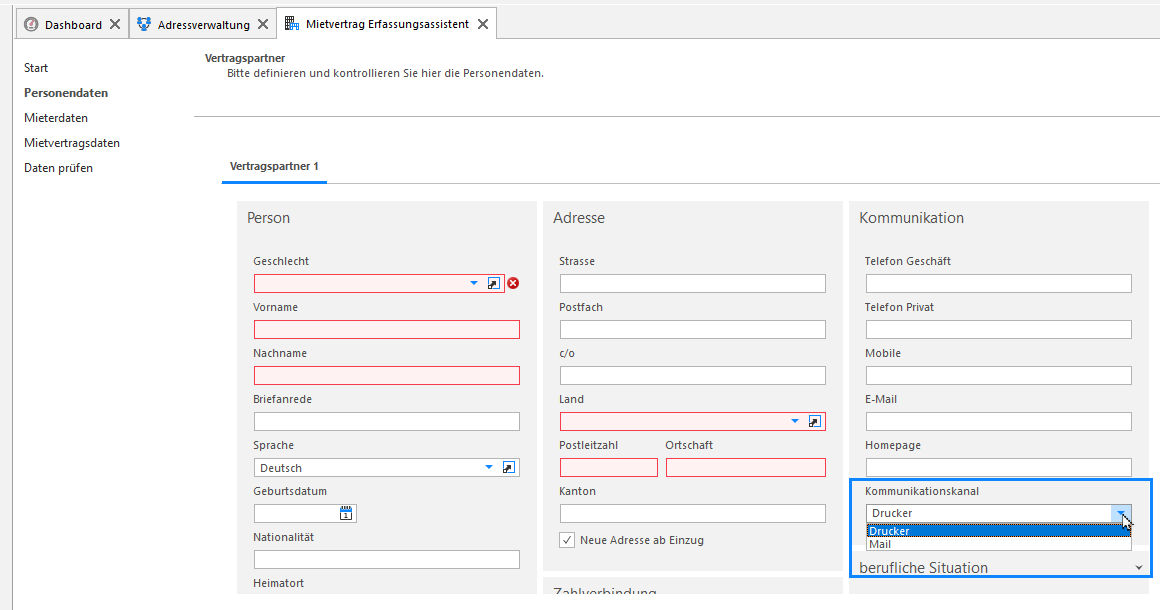Viewport: 1160px width, 610px height.
Task: Open Mieterdaten step in sidebar
Action: point(55,118)
